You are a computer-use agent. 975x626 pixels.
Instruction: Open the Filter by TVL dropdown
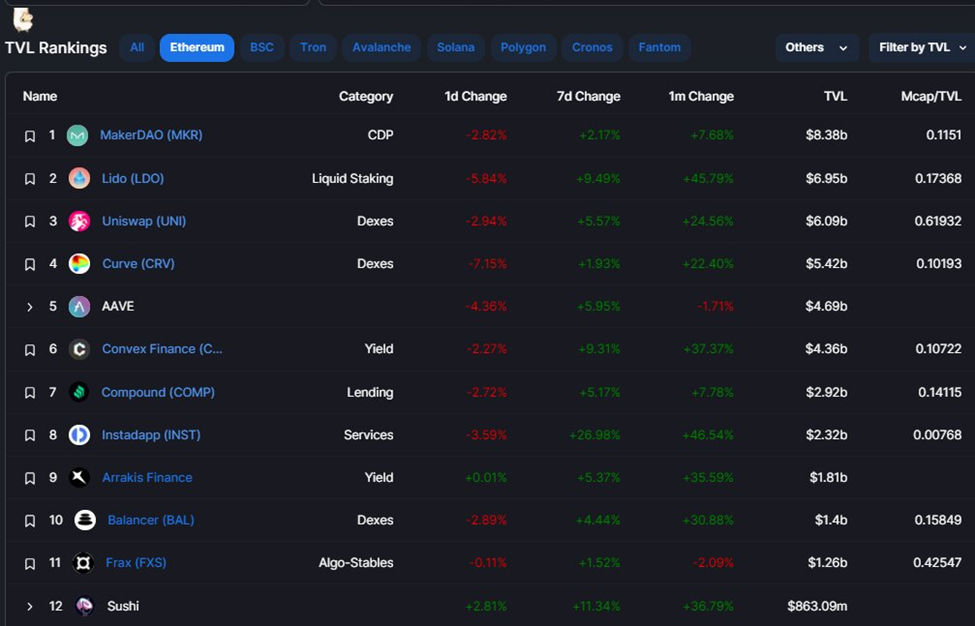(922, 48)
